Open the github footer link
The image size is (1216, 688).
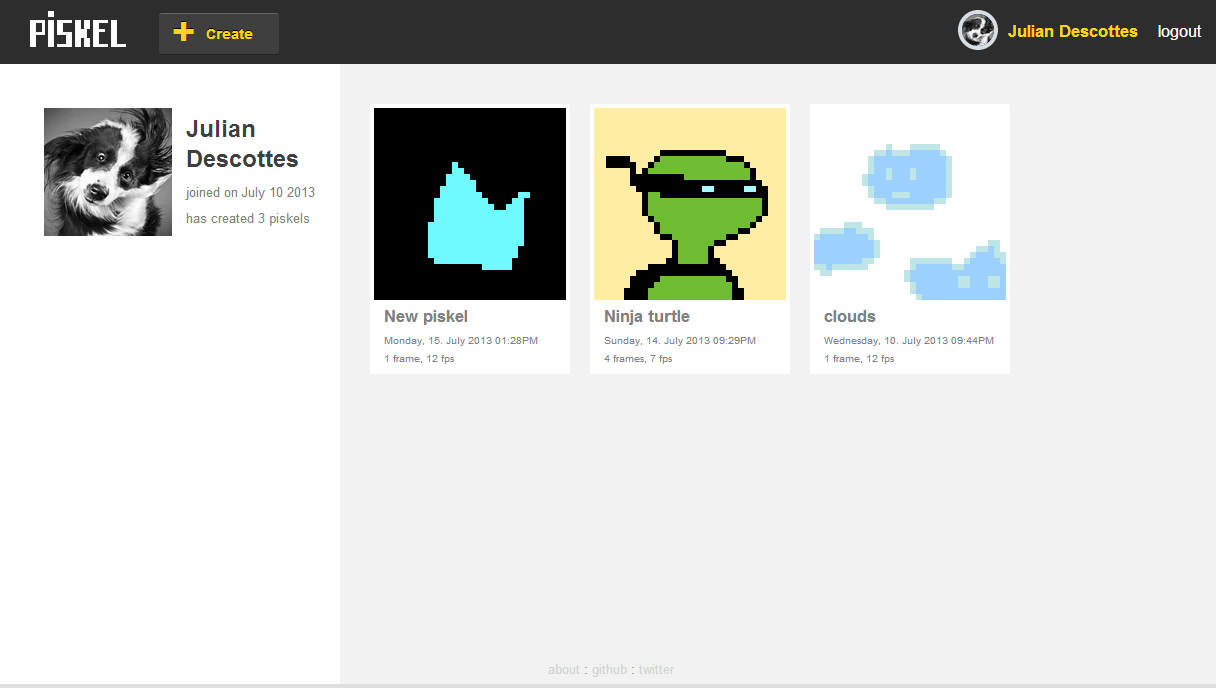pyautogui.click(x=609, y=669)
